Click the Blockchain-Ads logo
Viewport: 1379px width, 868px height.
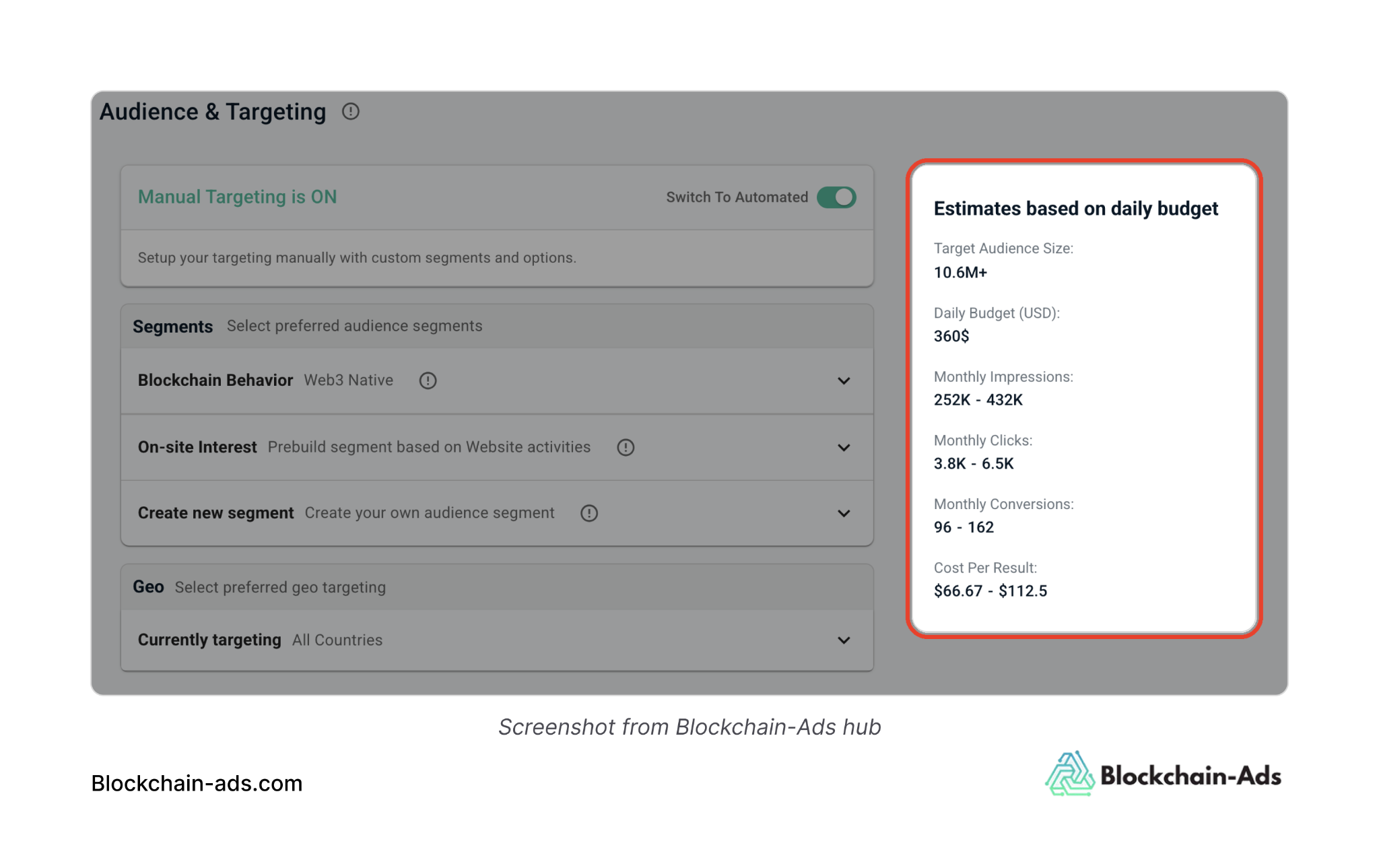point(1163,774)
